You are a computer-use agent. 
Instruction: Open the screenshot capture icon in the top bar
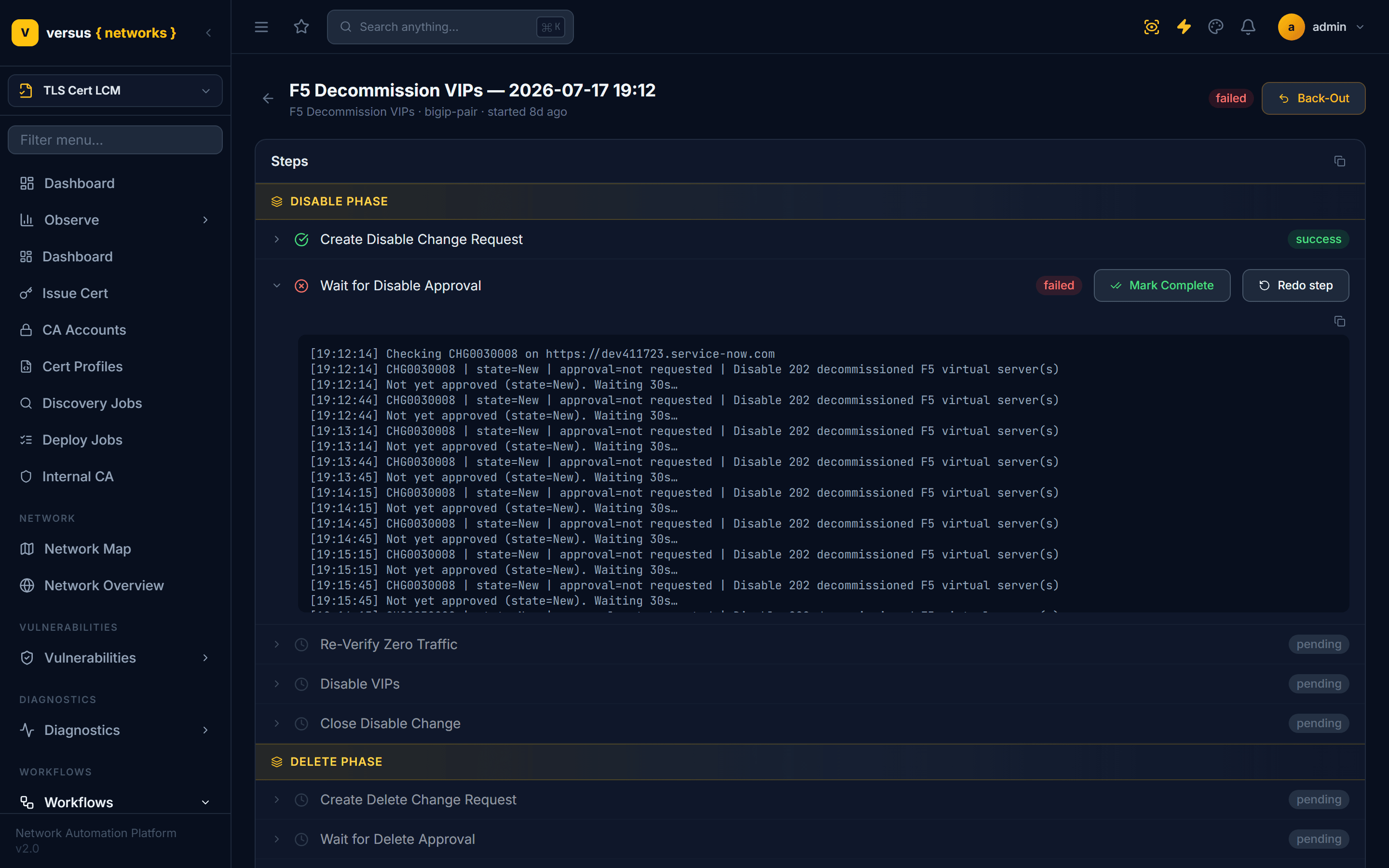(x=1151, y=27)
